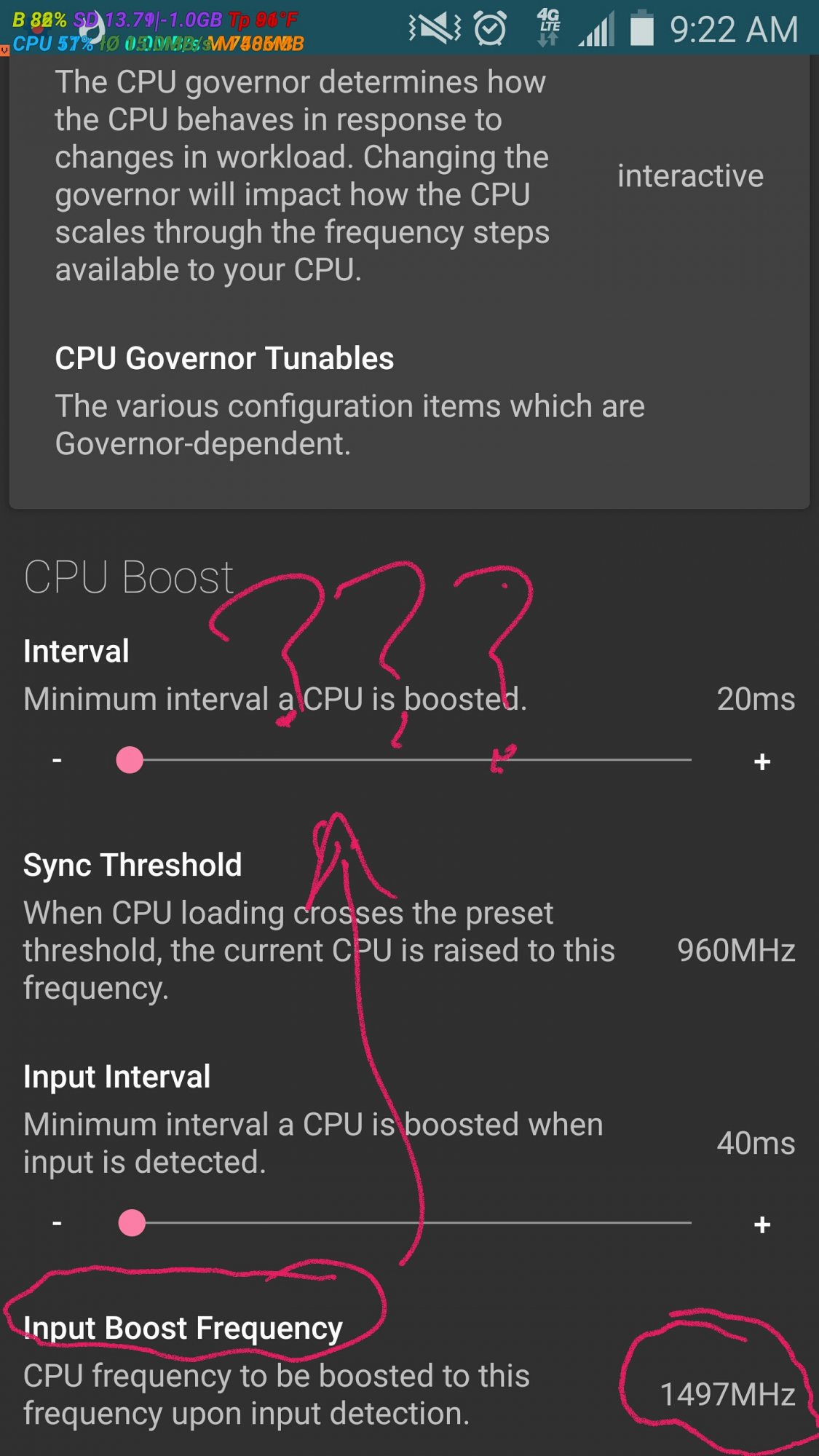This screenshot has width=819, height=1456.
Task: Tap the Input Boost Frequency title
Action: point(183,1329)
